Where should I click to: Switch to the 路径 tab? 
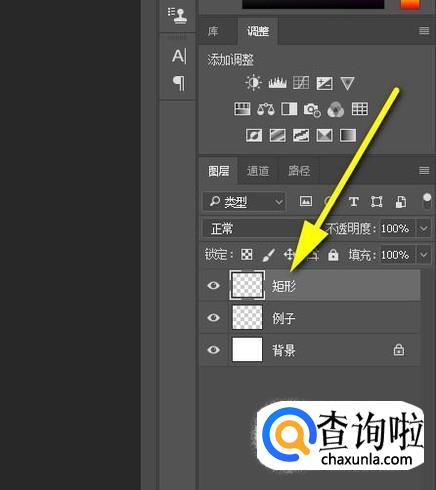(299, 171)
